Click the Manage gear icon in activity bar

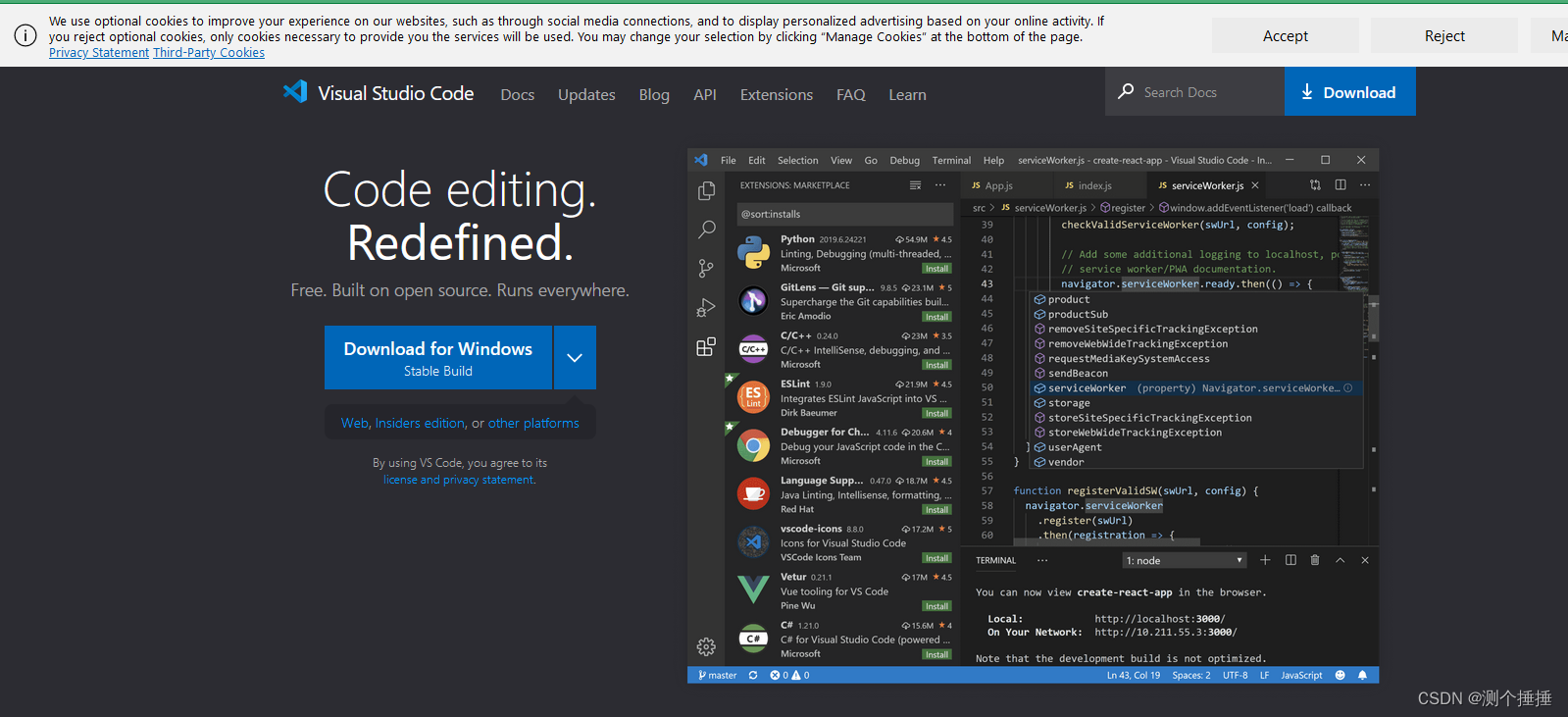(x=706, y=646)
